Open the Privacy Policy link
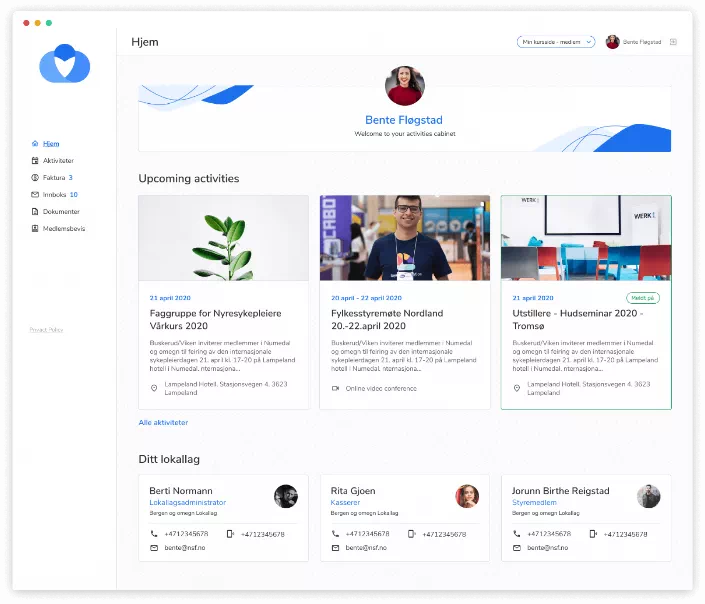 click(x=46, y=330)
